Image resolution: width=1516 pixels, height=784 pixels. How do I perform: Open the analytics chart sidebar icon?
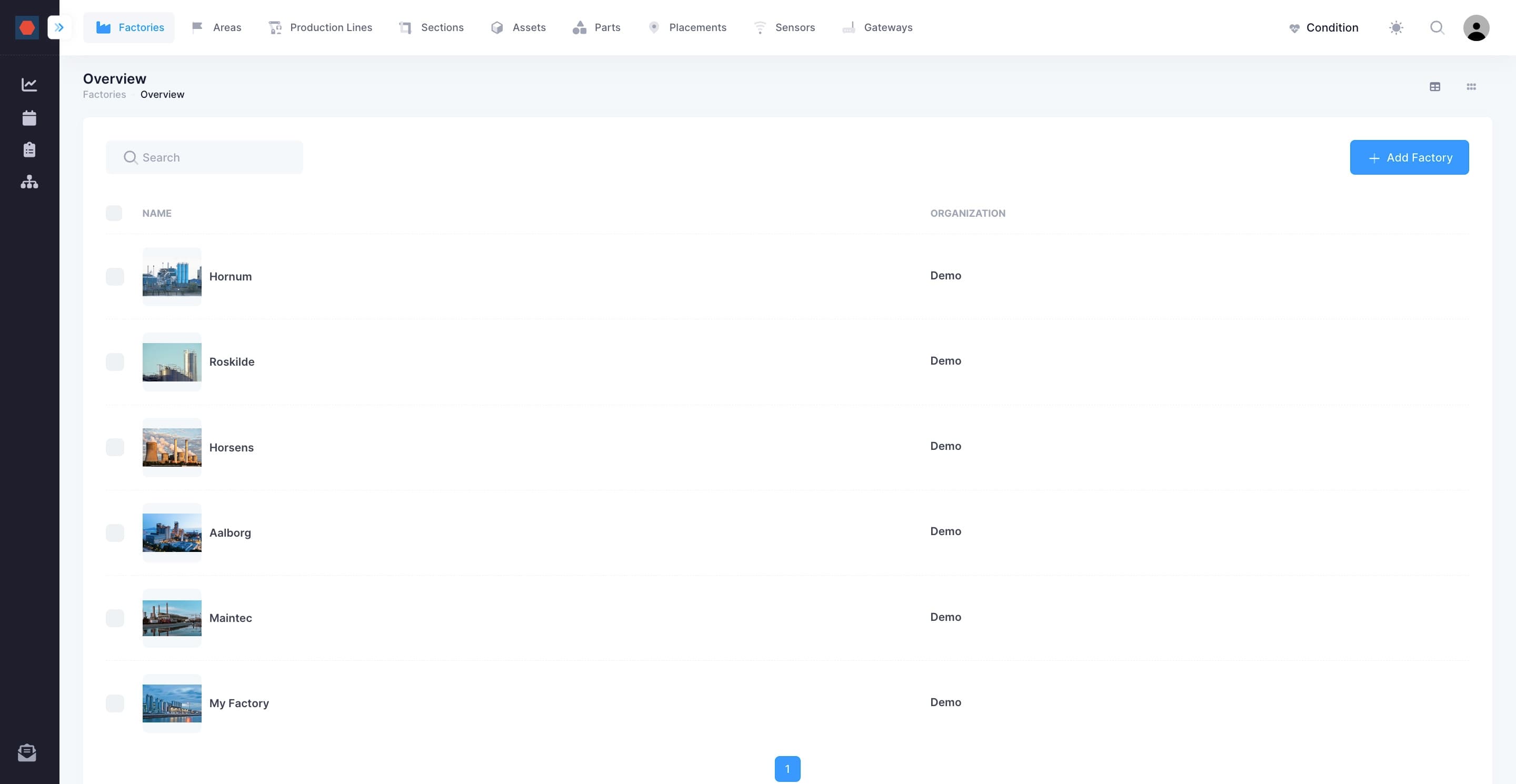click(29, 85)
